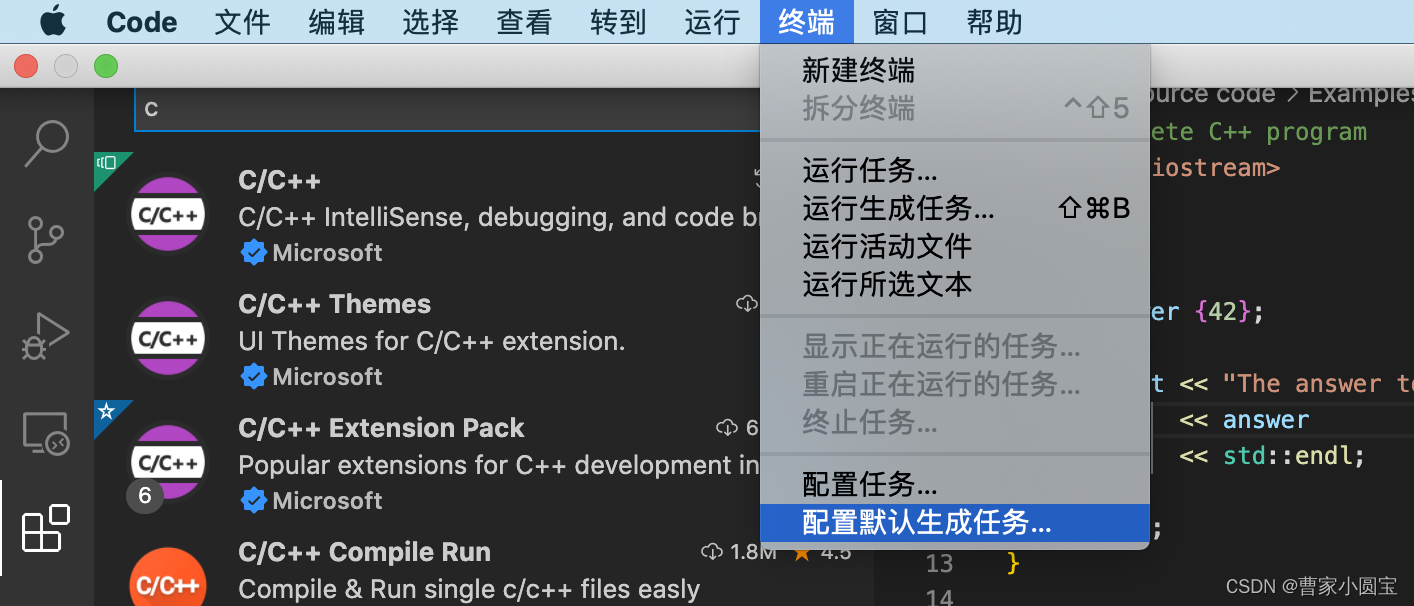Select the C/C++ Extension Pack title
This screenshot has width=1414, height=606.
click(381, 428)
